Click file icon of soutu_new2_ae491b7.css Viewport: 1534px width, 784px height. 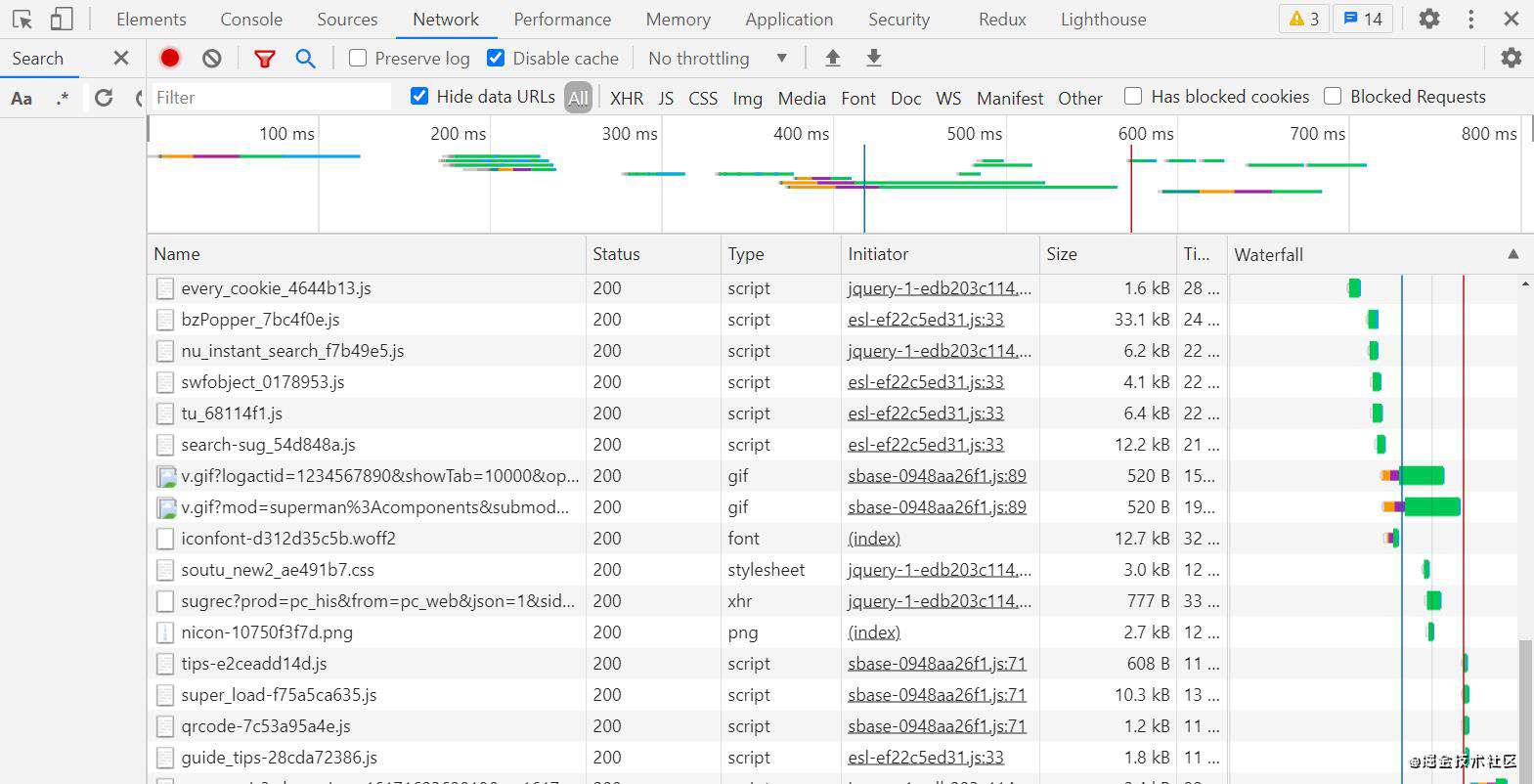click(x=165, y=570)
